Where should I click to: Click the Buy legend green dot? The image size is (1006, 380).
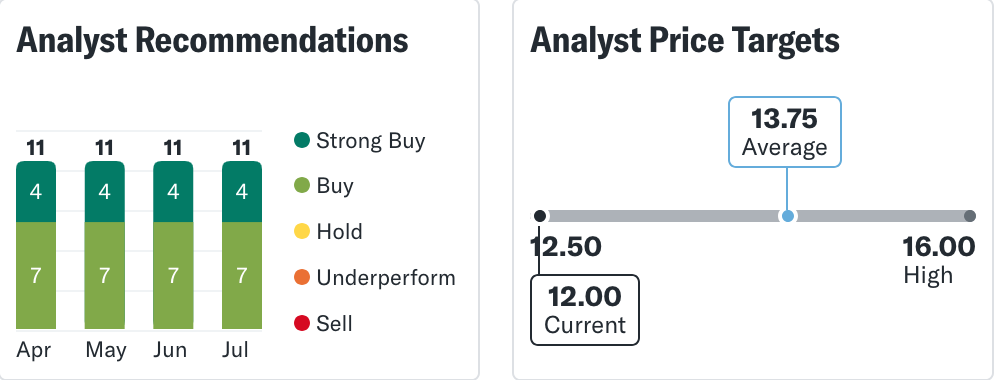click(302, 186)
